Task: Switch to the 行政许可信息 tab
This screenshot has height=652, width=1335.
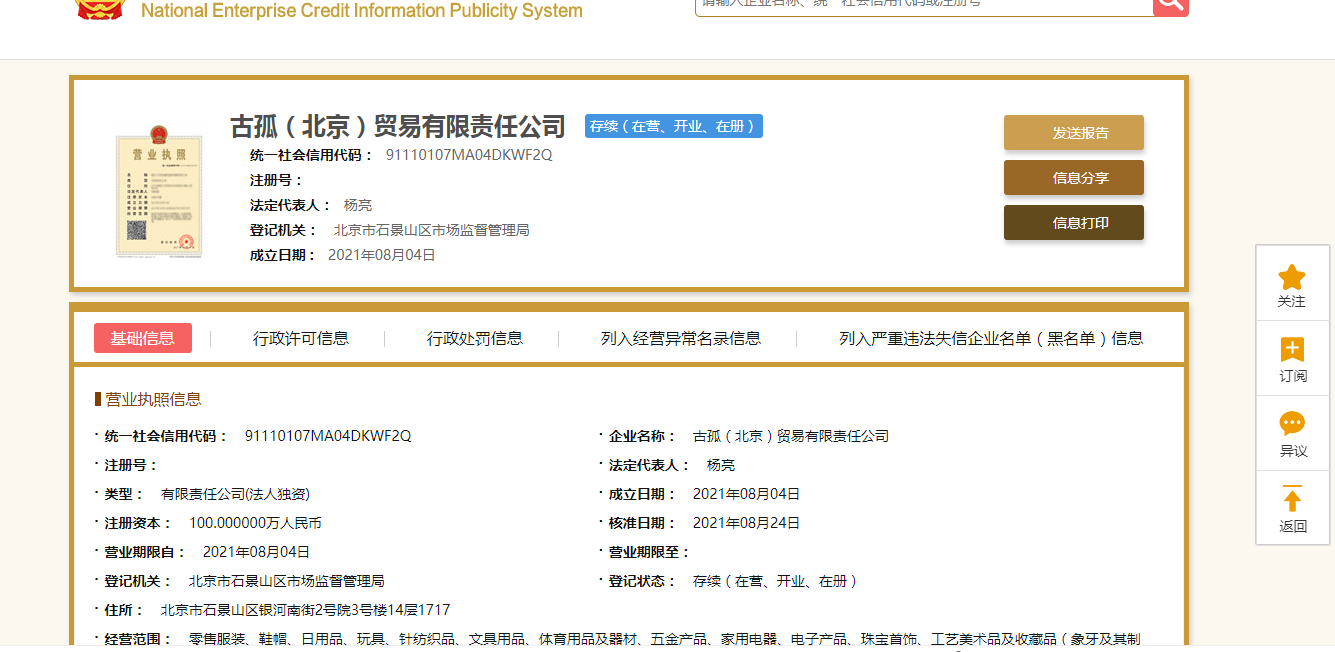Action: pos(301,338)
